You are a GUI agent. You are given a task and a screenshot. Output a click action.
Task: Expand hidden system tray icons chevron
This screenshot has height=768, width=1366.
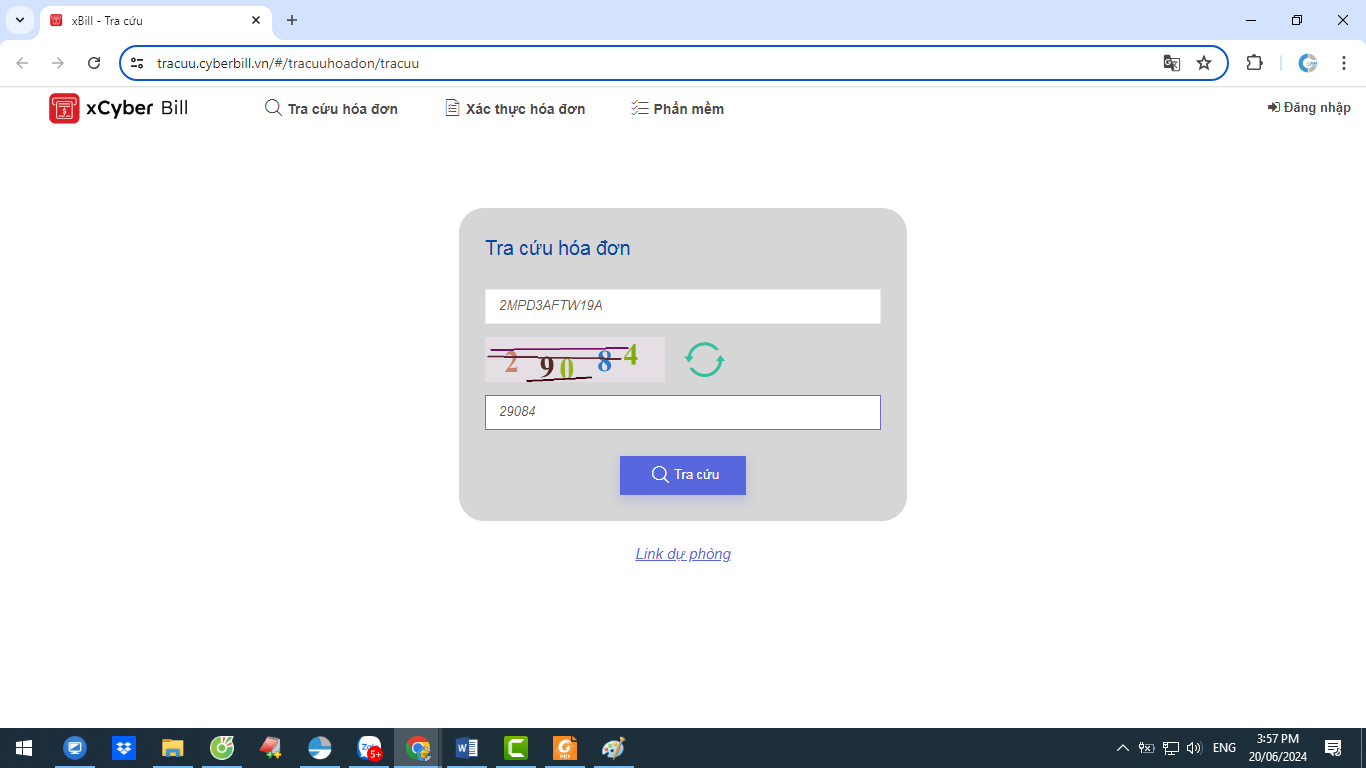tap(1122, 748)
